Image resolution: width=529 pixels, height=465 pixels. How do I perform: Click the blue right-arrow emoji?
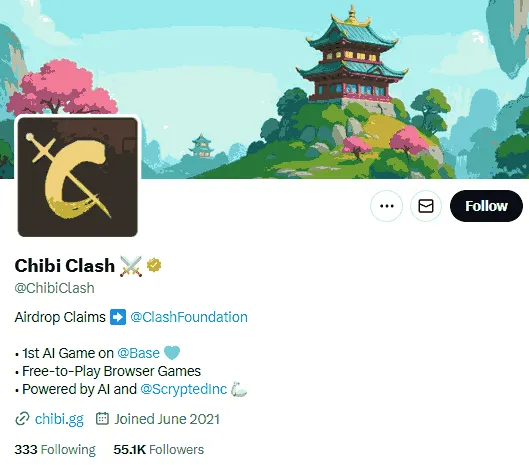point(118,317)
